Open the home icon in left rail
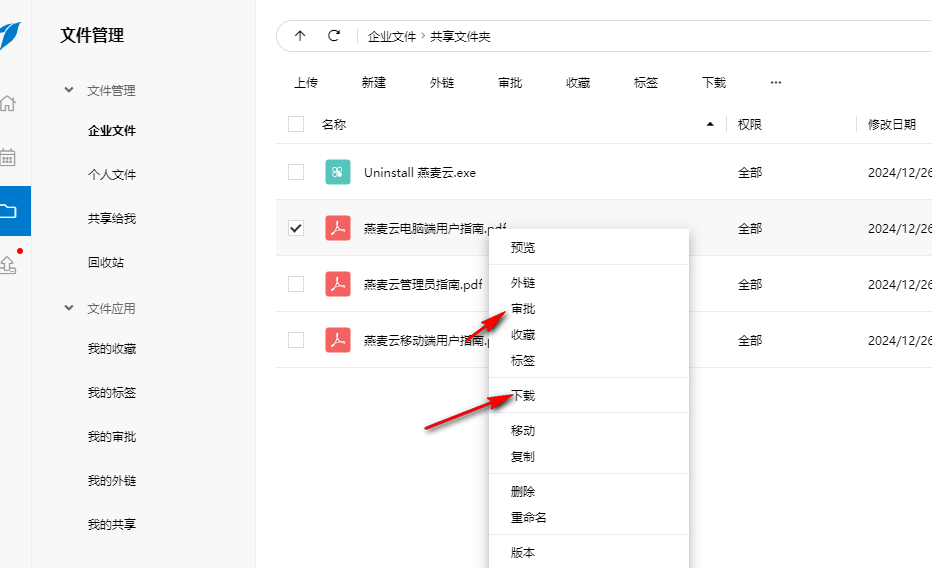Viewport: 932px width, 568px height. [8, 103]
